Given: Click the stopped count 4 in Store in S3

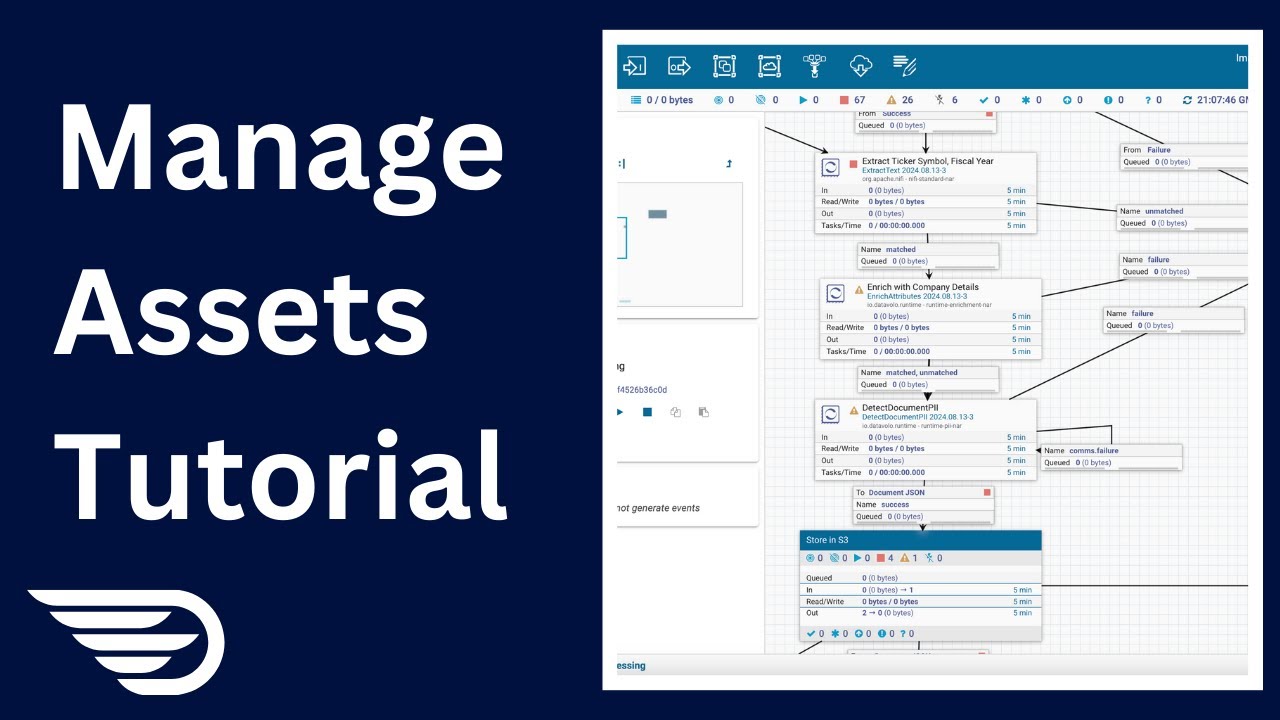Looking at the screenshot, I should tap(885, 558).
